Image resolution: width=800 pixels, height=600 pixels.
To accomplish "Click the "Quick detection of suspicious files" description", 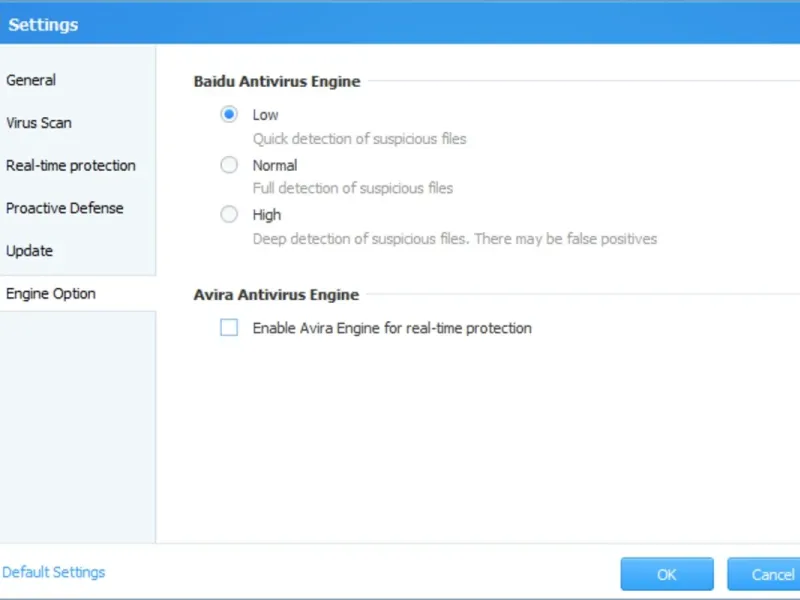I will pyautogui.click(x=359, y=139).
